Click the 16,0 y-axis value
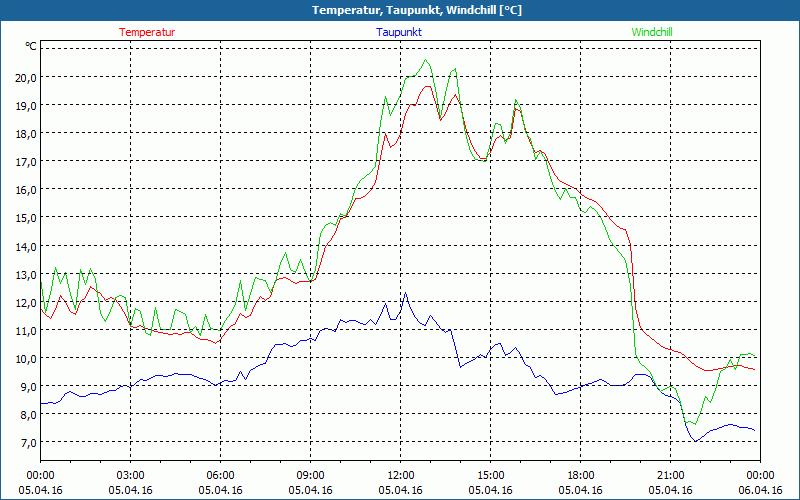Screen dimensions: 800x500 click(27, 190)
